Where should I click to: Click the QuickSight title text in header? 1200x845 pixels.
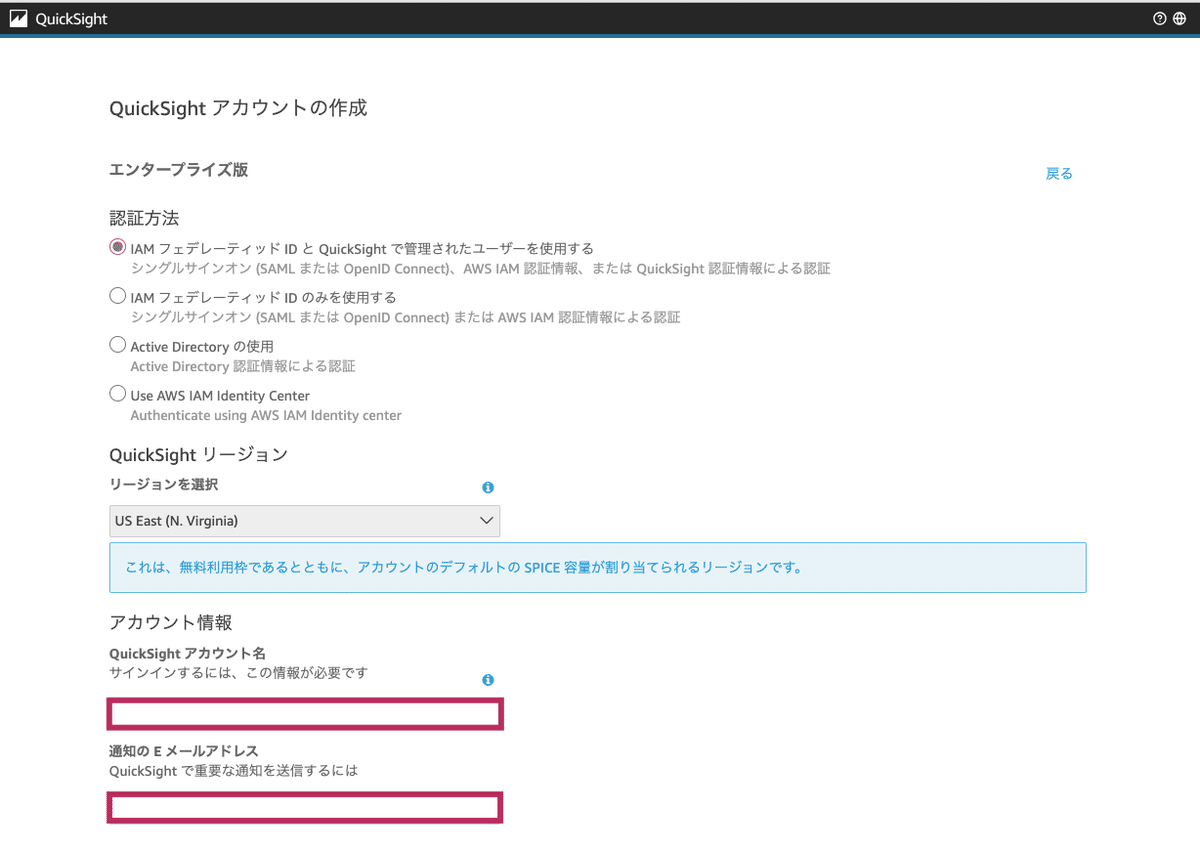tap(71, 19)
